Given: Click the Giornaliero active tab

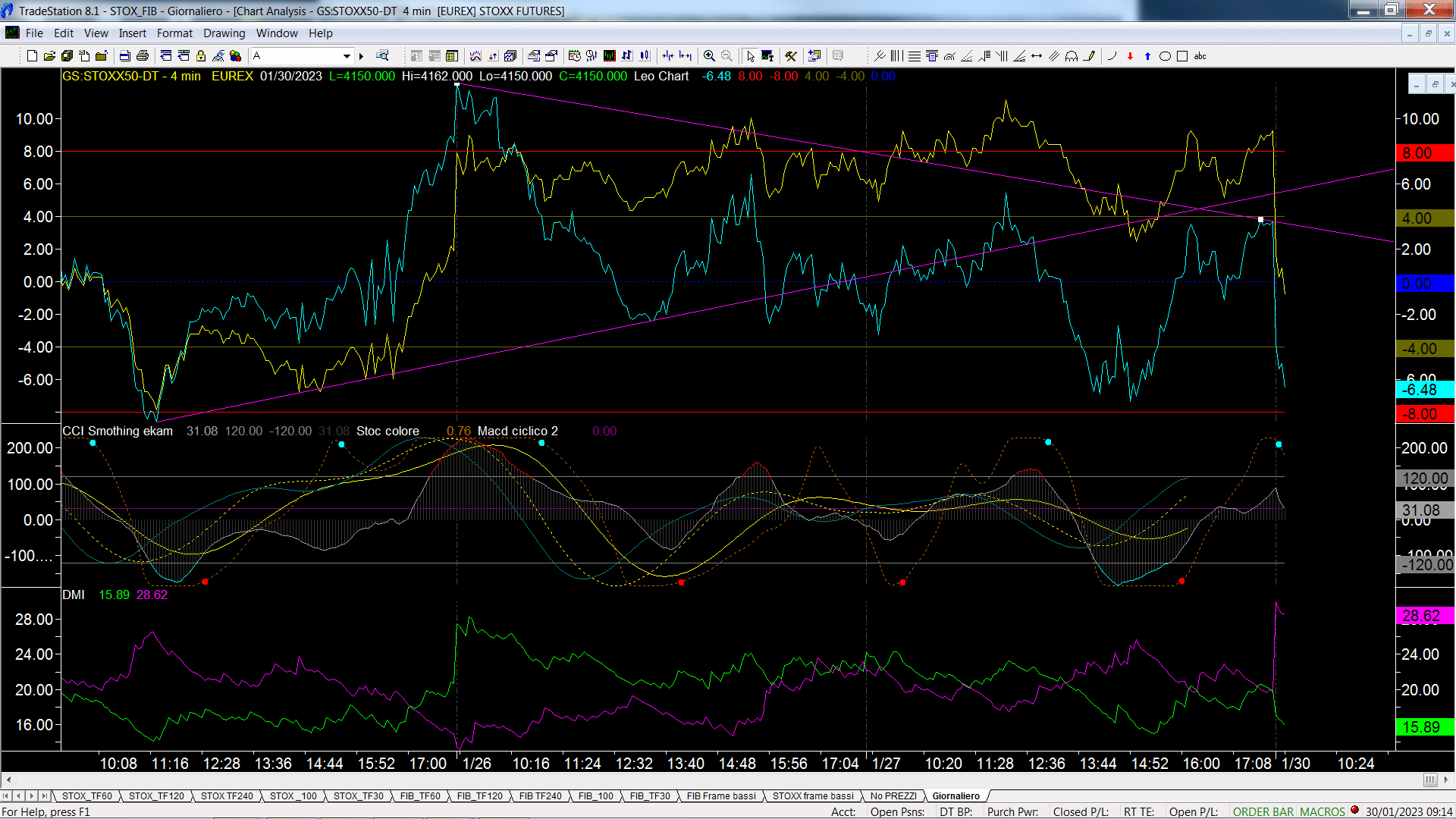Looking at the screenshot, I should pyautogui.click(x=956, y=796).
